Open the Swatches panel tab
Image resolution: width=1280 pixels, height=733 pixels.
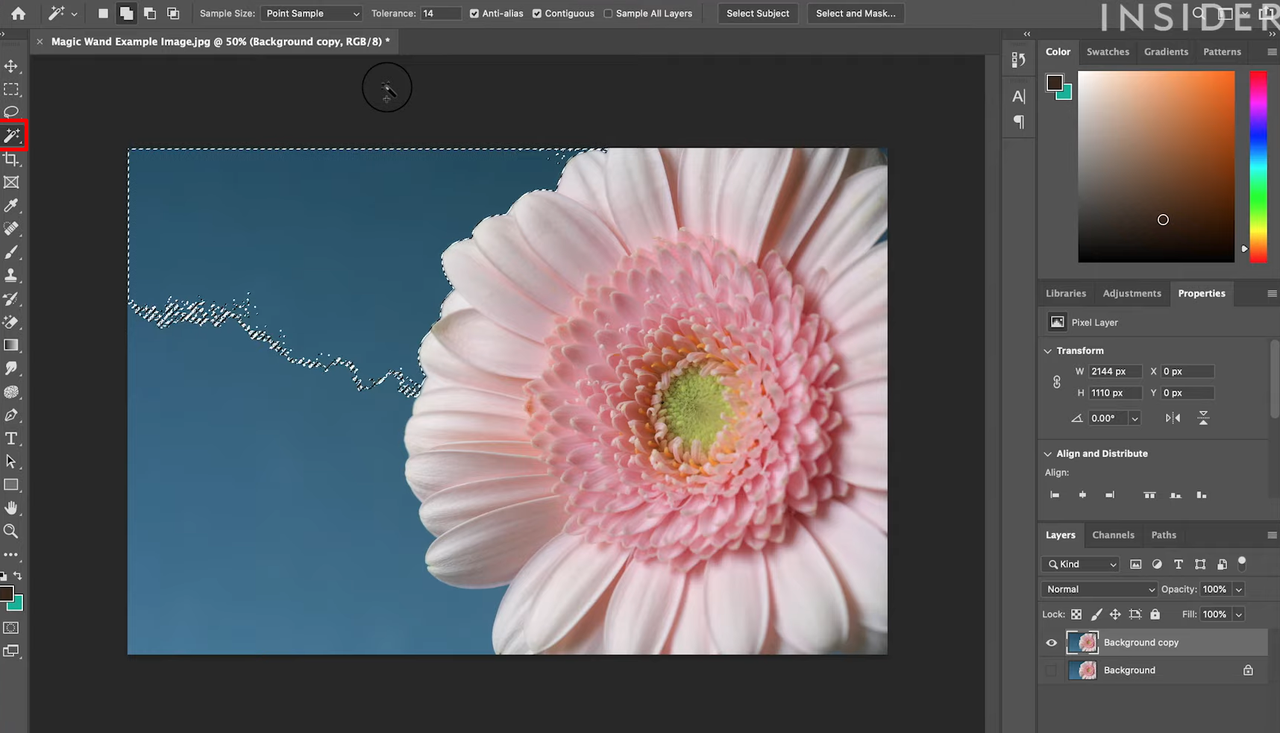(x=1108, y=51)
